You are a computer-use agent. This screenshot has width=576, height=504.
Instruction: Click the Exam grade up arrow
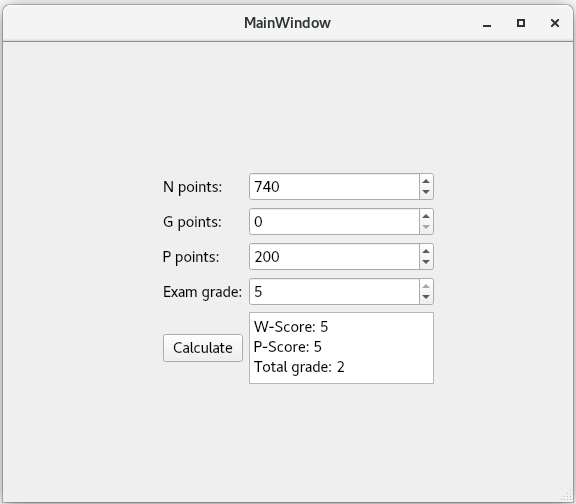coord(426,286)
